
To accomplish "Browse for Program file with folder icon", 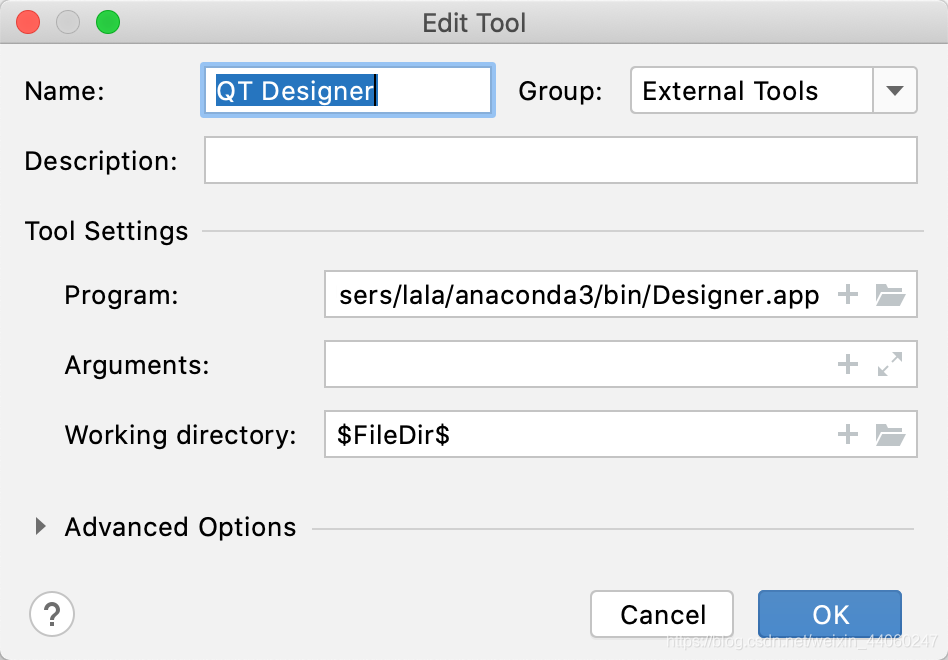I will [x=890, y=295].
